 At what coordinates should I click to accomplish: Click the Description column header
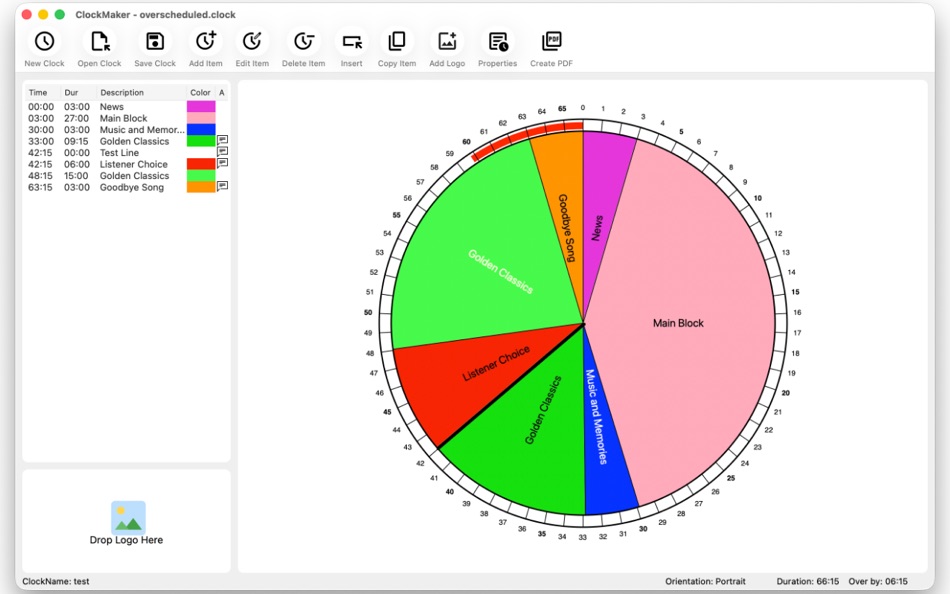coord(122,93)
